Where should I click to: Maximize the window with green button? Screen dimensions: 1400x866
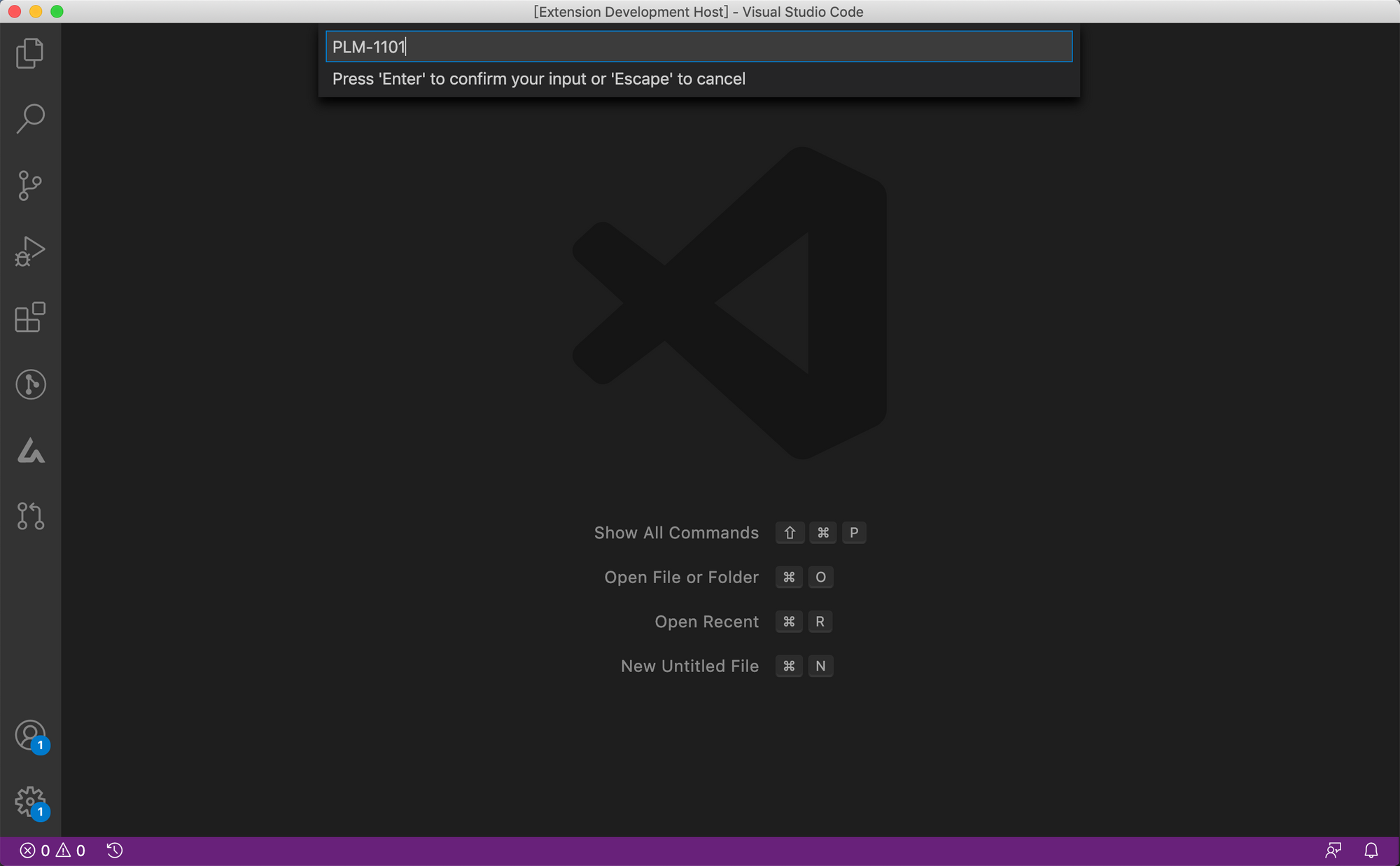(x=57, y=12)
